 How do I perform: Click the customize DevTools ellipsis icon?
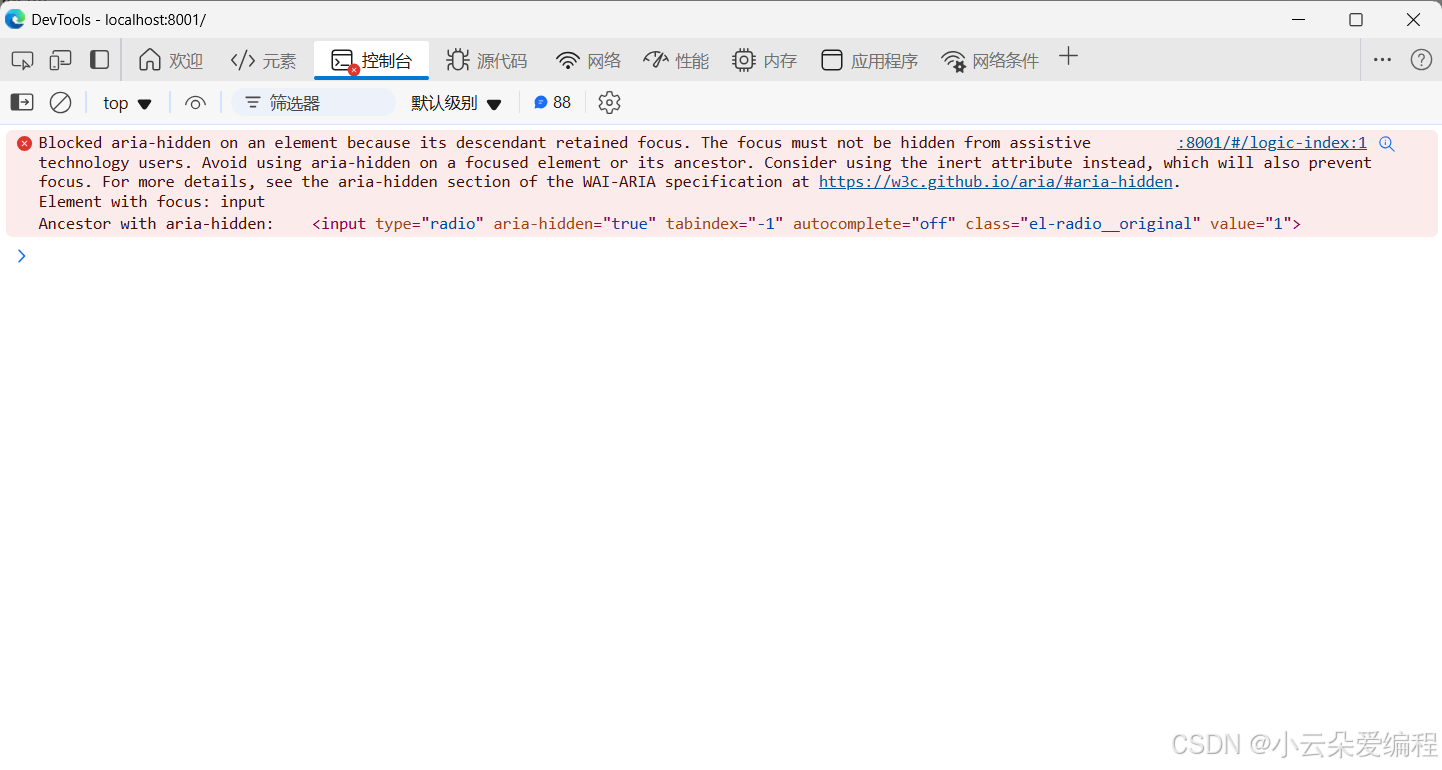pos(1382,60)
